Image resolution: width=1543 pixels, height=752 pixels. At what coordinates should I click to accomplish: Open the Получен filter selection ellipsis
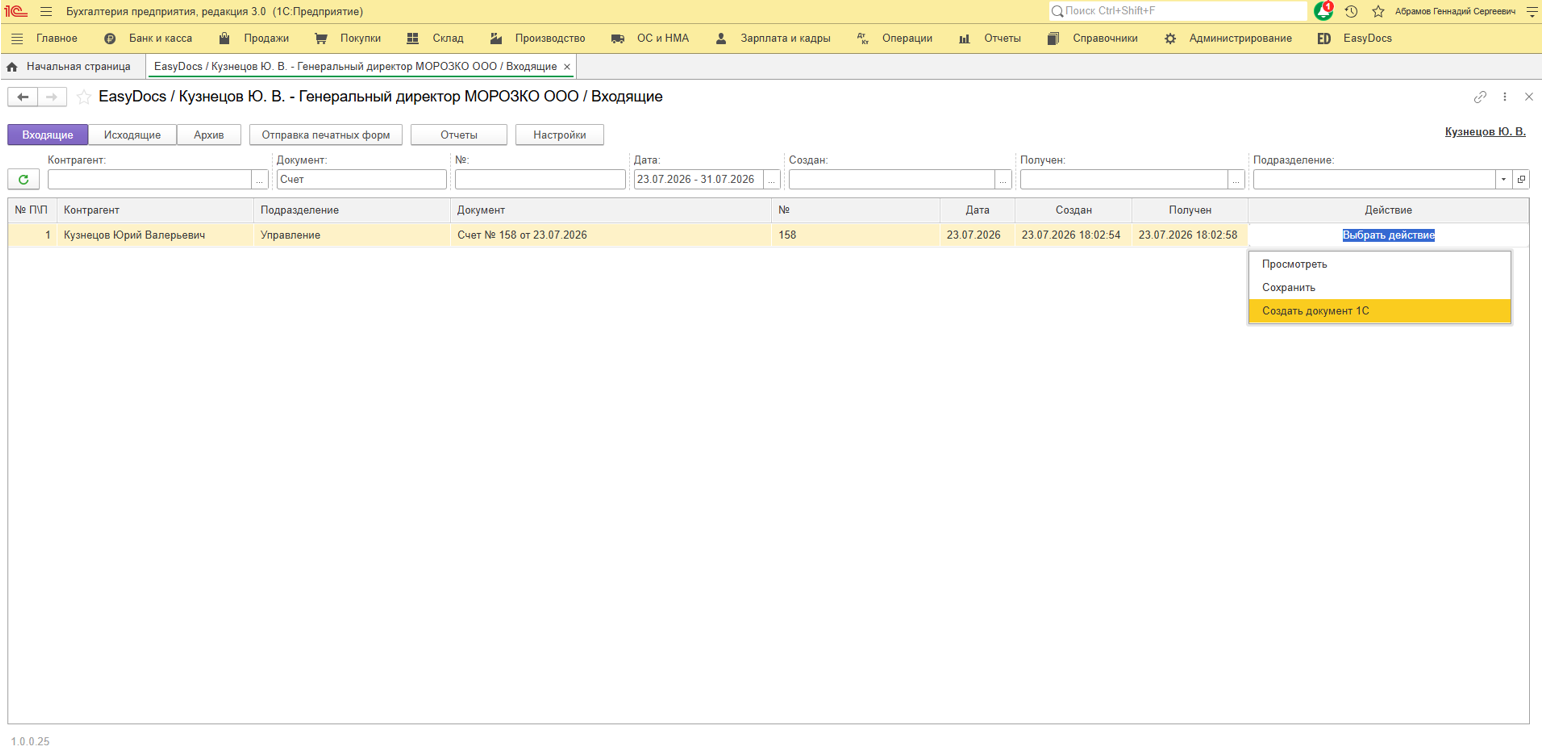[x=1237, y=179]
